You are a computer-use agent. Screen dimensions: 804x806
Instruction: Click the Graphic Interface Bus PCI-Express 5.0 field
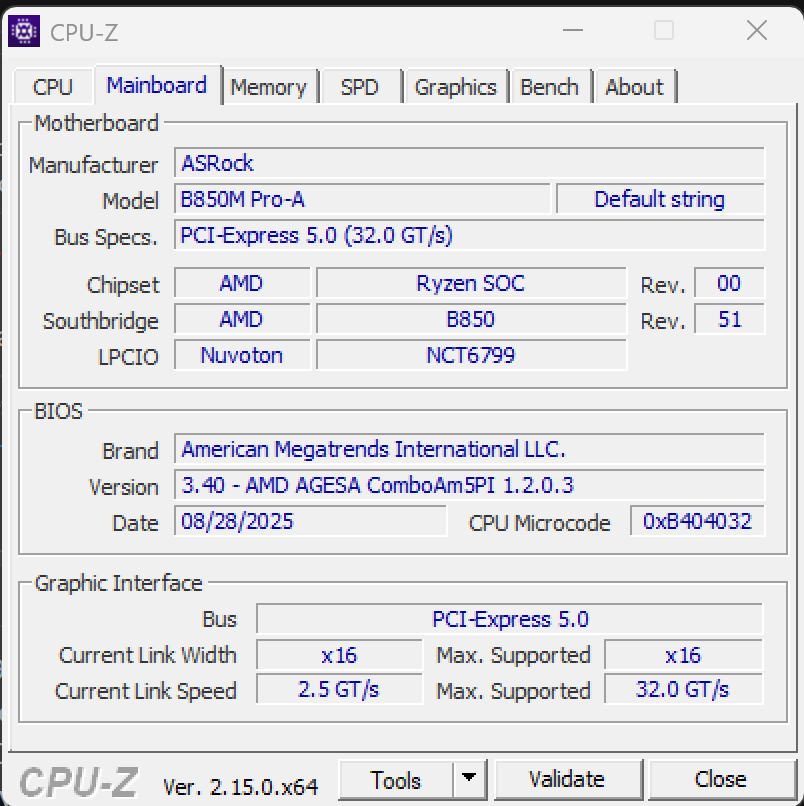coord(509,619)
